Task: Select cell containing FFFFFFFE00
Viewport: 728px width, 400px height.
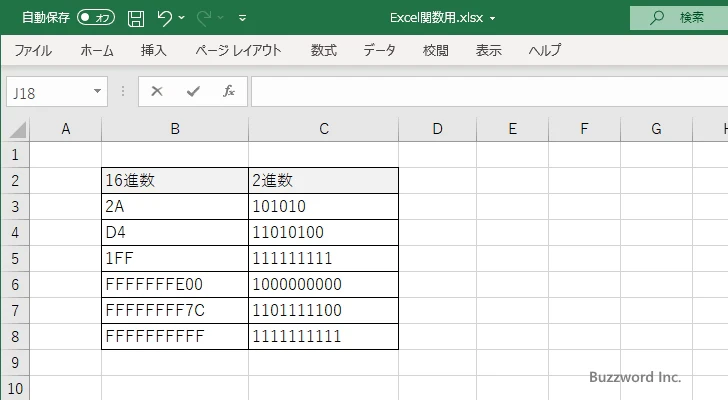Action: click(175, 285)
